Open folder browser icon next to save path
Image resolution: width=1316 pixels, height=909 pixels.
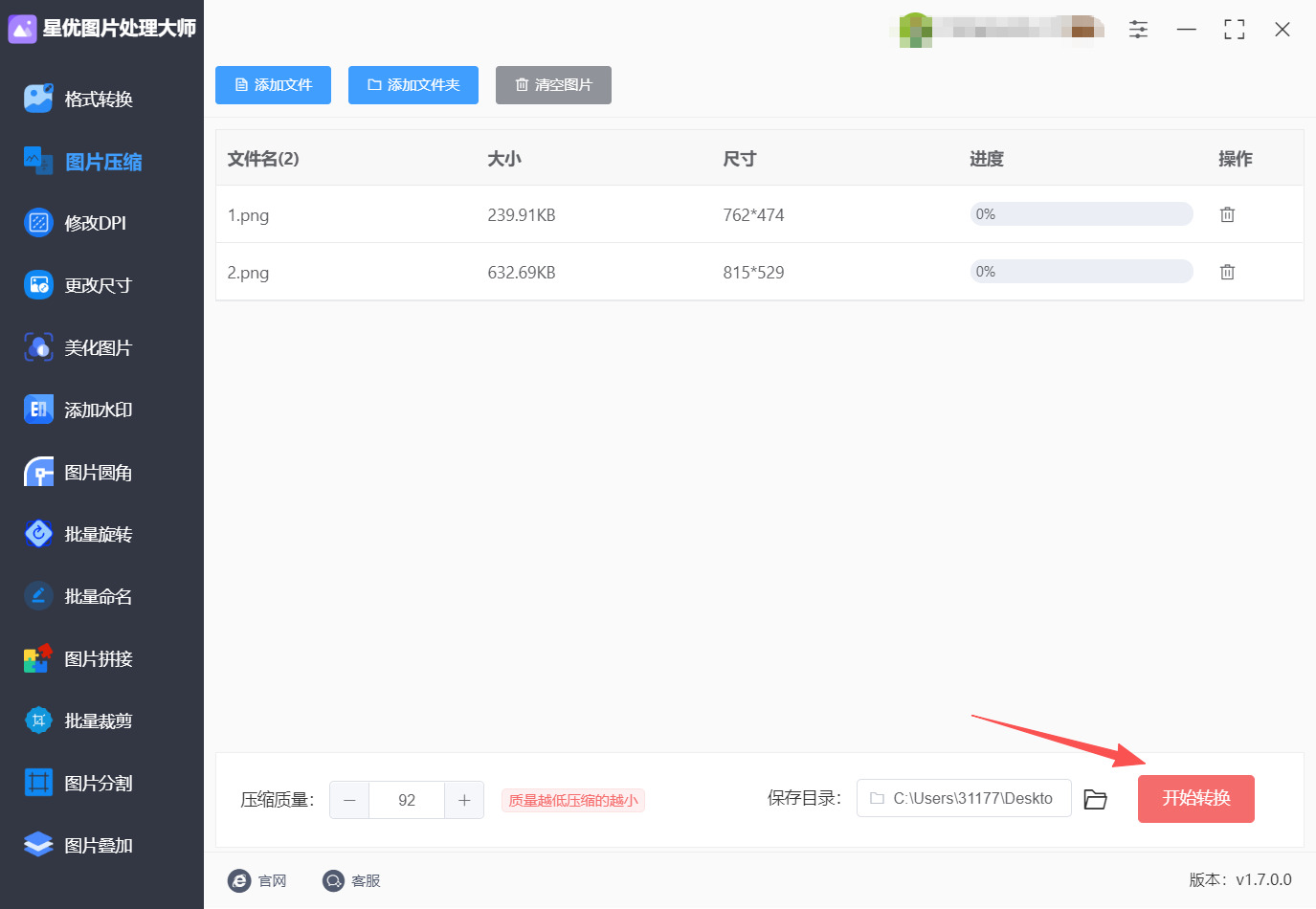click(1095, 799)
